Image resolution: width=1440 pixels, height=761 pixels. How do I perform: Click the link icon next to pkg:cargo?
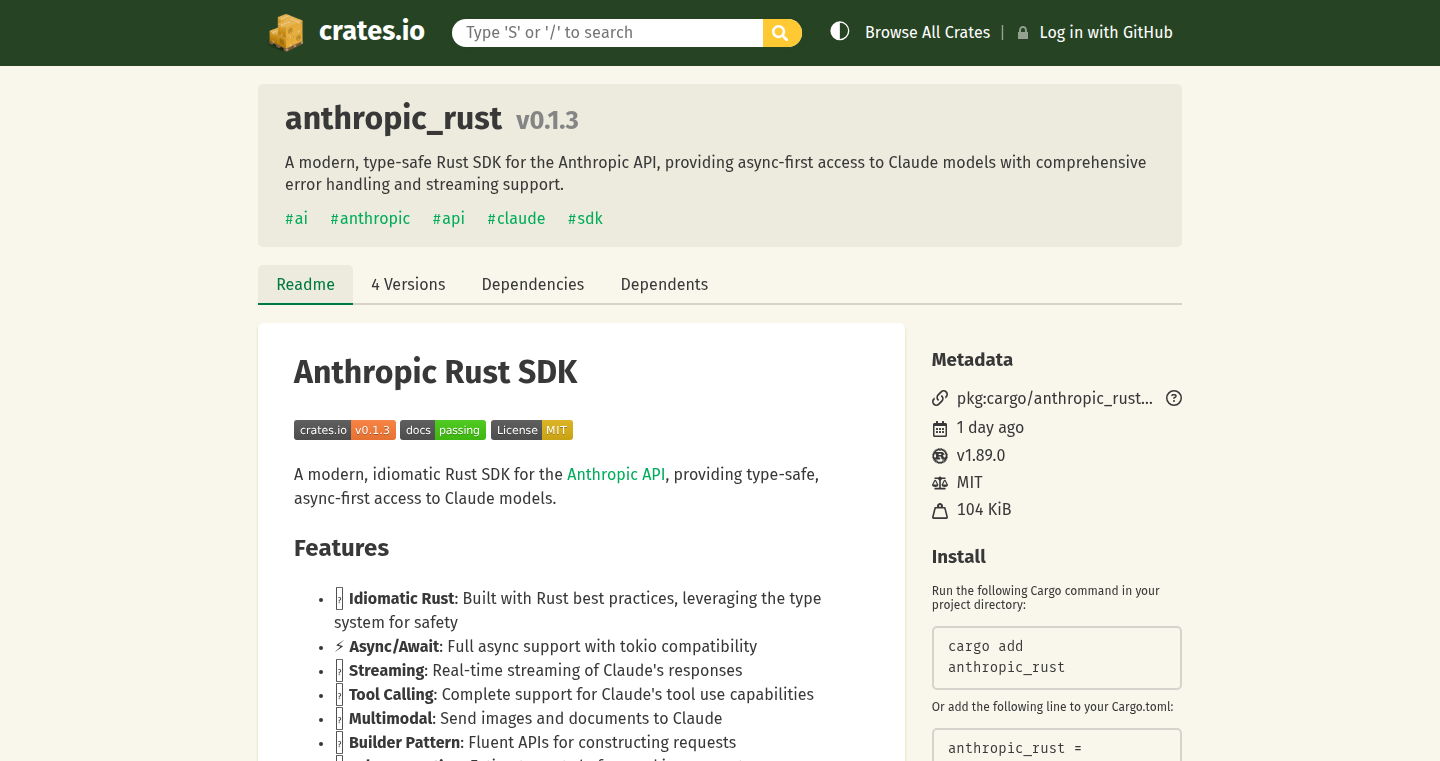(940, 398)
